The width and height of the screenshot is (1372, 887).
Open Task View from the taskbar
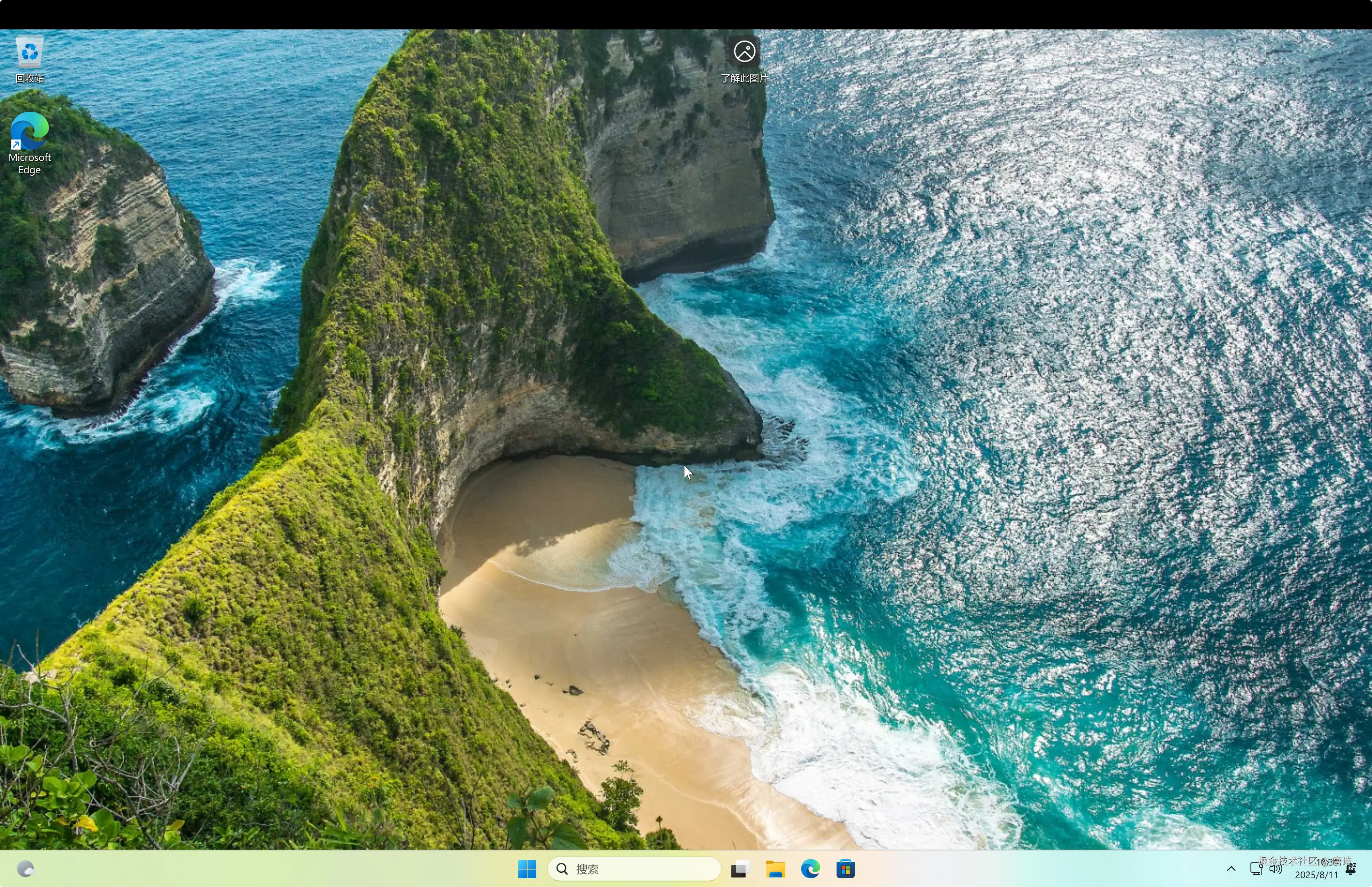point(740,869)
